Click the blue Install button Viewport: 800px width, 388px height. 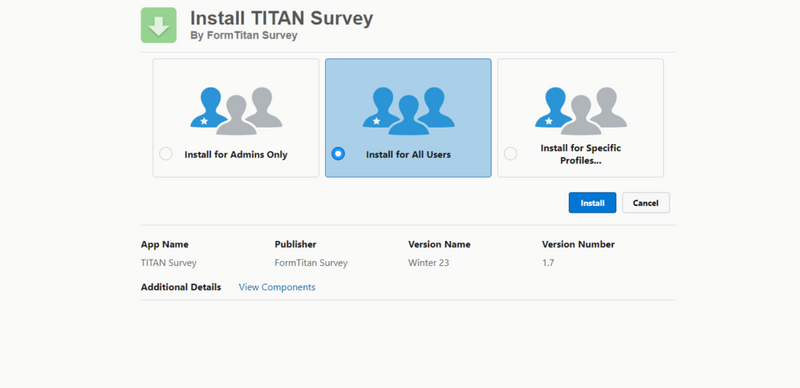592,203
